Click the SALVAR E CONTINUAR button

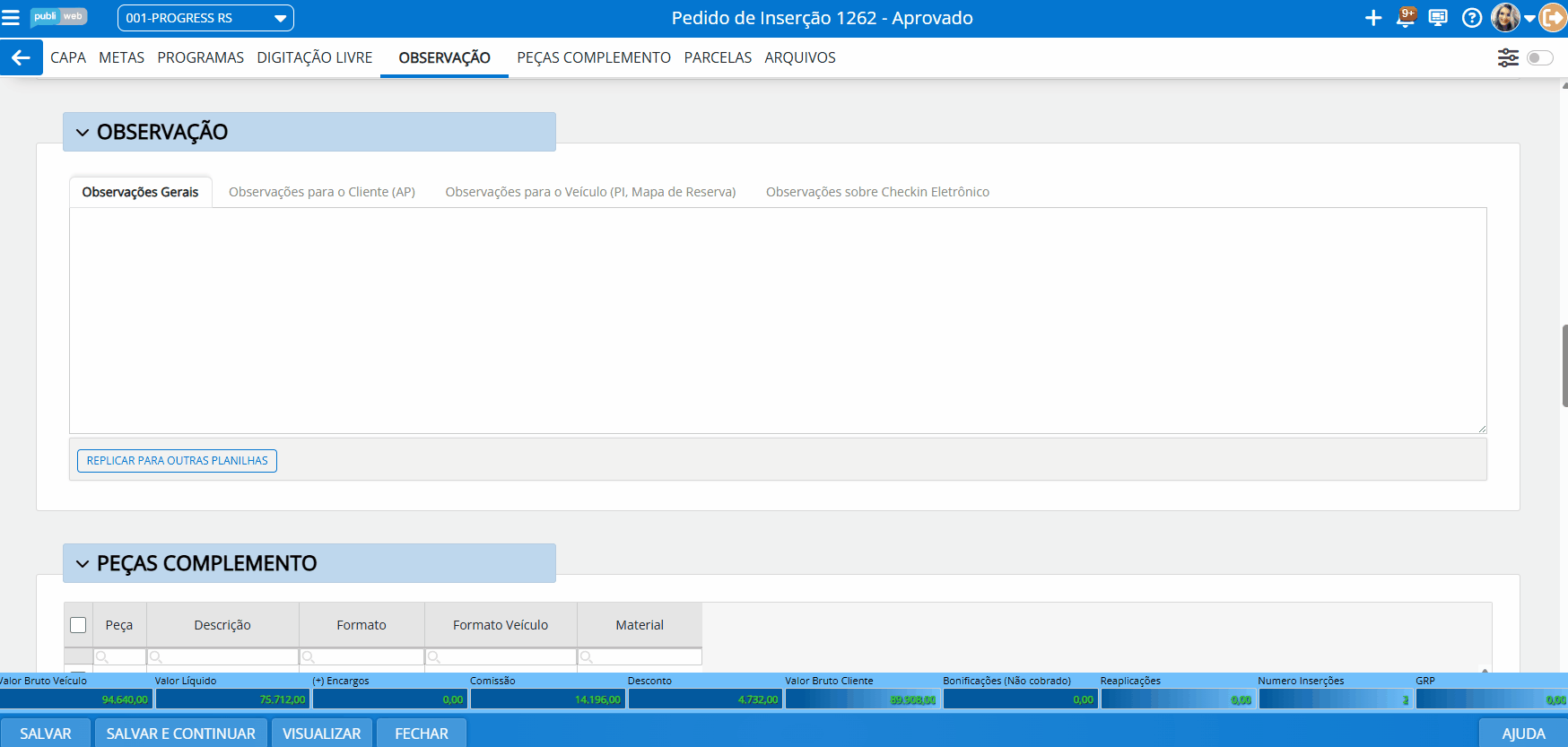[x=180, y=734]
